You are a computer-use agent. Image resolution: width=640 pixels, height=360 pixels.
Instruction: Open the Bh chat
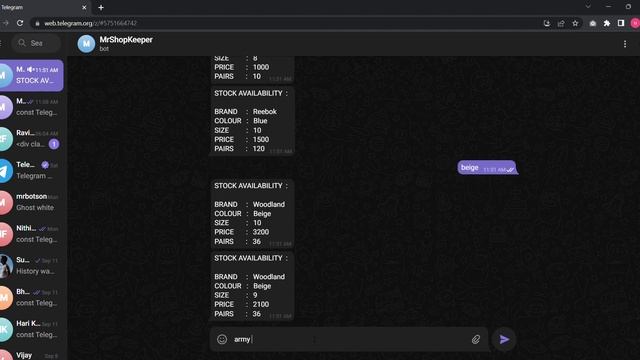pos(32,298)
